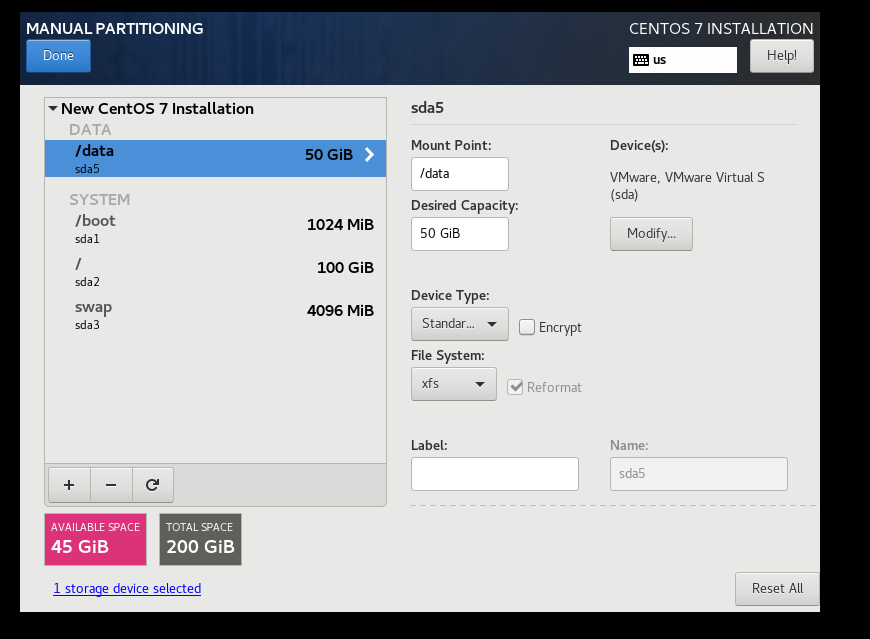Click the AVAILABLE SPACE 45 GiB box

point(95,539)
